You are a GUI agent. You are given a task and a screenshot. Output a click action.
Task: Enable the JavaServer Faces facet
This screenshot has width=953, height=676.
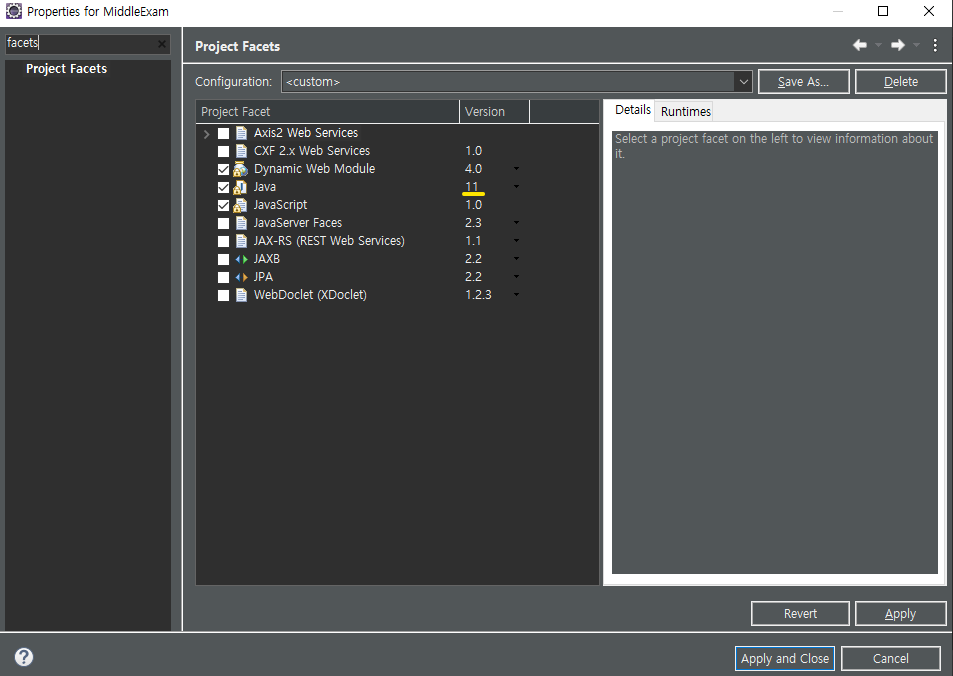[x=223, y=222]
